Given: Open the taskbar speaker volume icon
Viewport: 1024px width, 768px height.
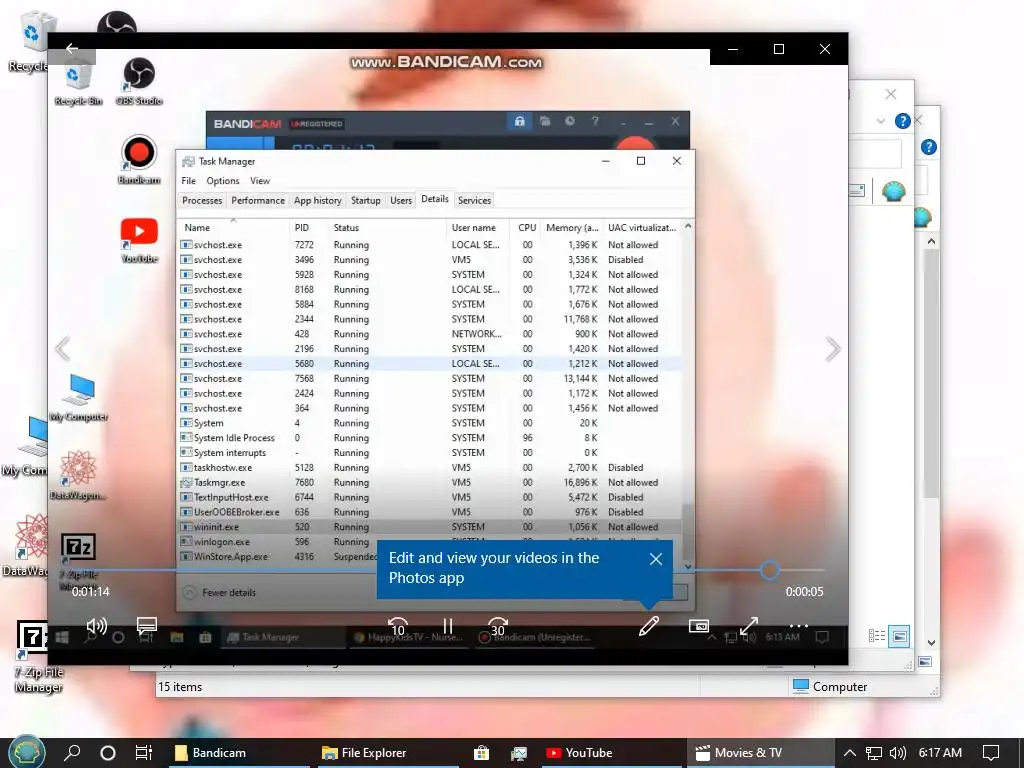Looking at the screenshot, I should [898, 753].
